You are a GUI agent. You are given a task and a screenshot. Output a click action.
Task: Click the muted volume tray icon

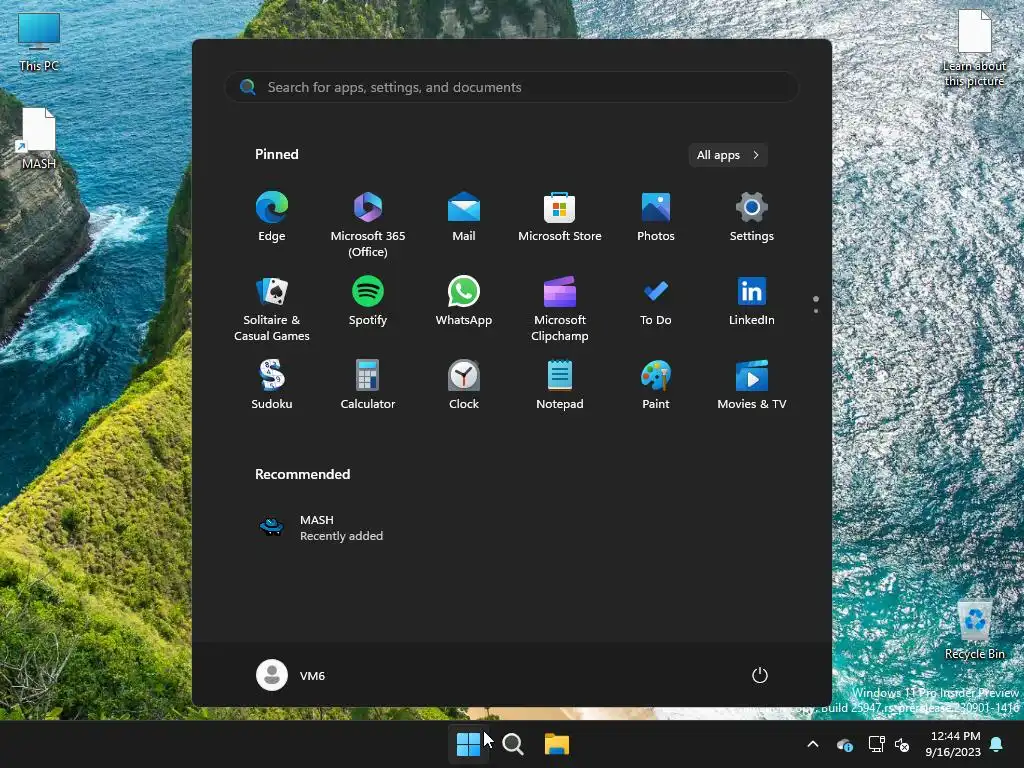[x=902, y=744]
